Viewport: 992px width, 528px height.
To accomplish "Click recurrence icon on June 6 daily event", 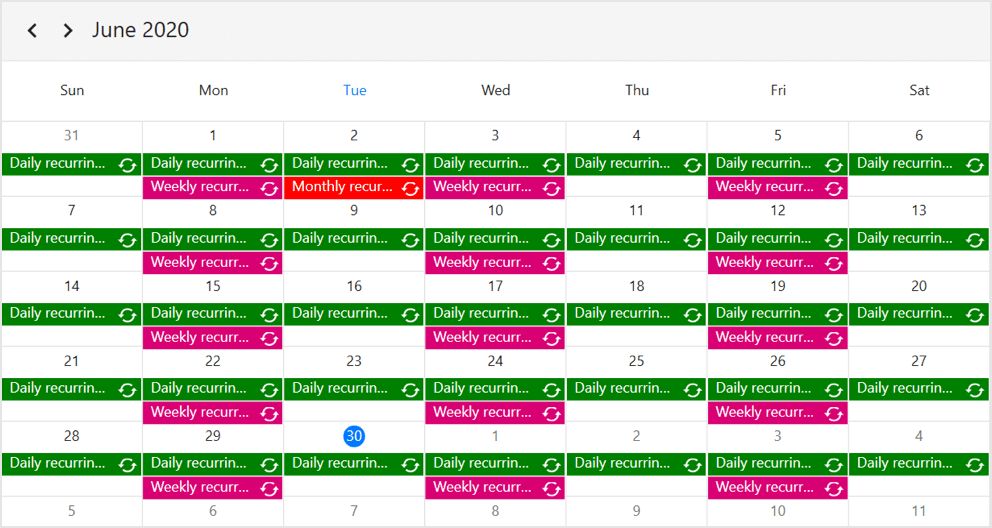I will click(x=975, y=165).
